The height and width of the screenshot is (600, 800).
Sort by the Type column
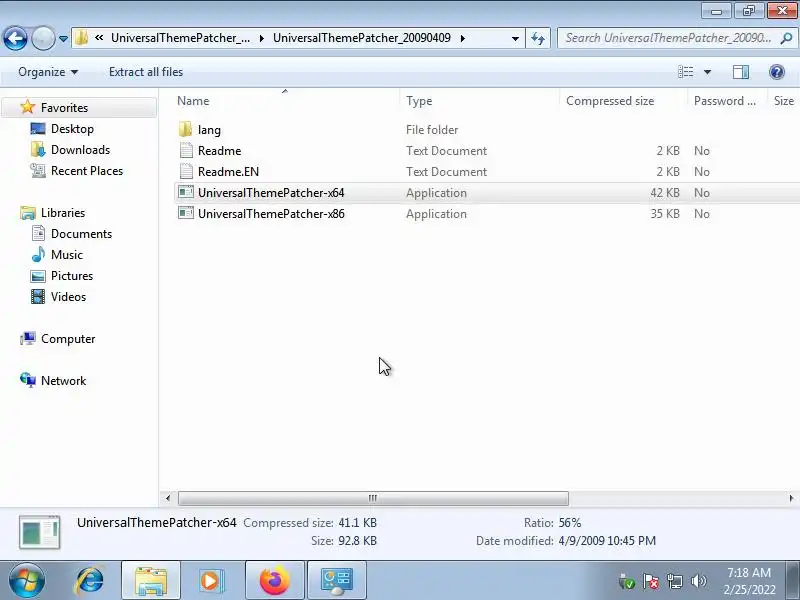pos(419,101)
